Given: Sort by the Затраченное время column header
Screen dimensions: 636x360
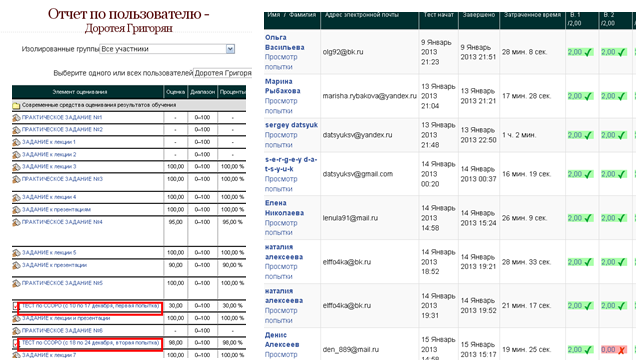Looking at the screenshot, I should 532,15.
